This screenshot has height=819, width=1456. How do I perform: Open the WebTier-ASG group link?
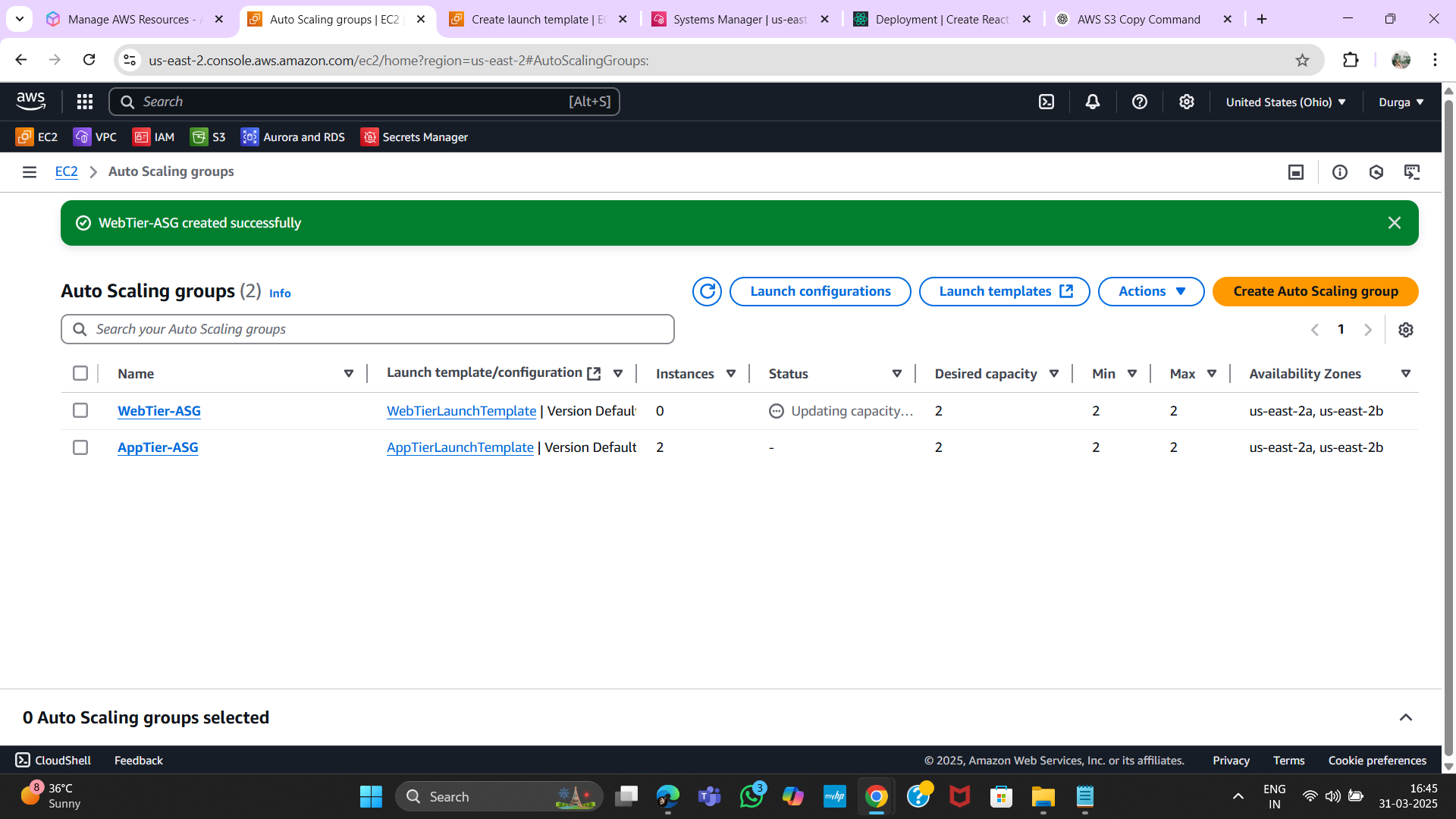coord(159,411)
